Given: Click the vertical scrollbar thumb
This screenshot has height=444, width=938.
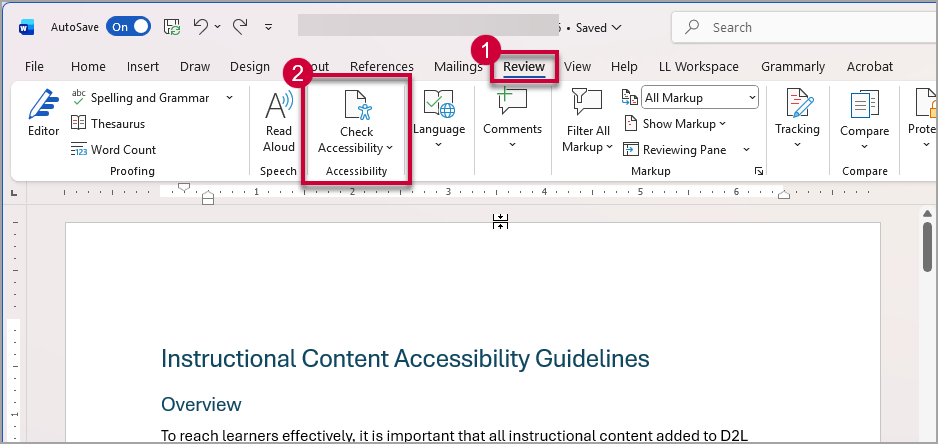Looking at the screenshot, I should 927,247.
